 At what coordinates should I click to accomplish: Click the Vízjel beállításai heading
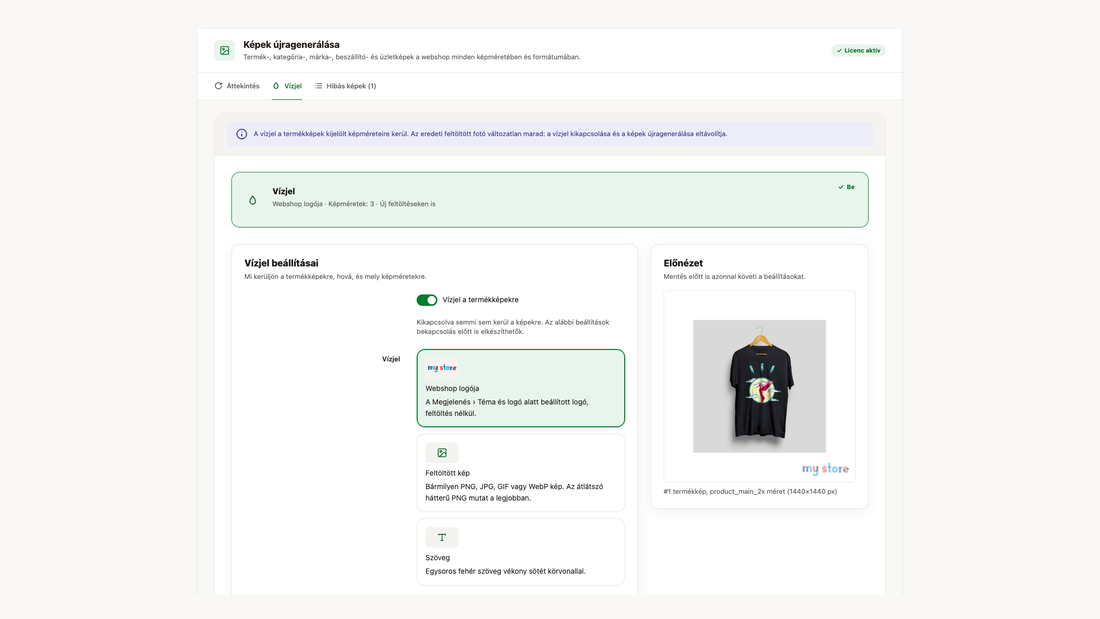coord(281,263)
